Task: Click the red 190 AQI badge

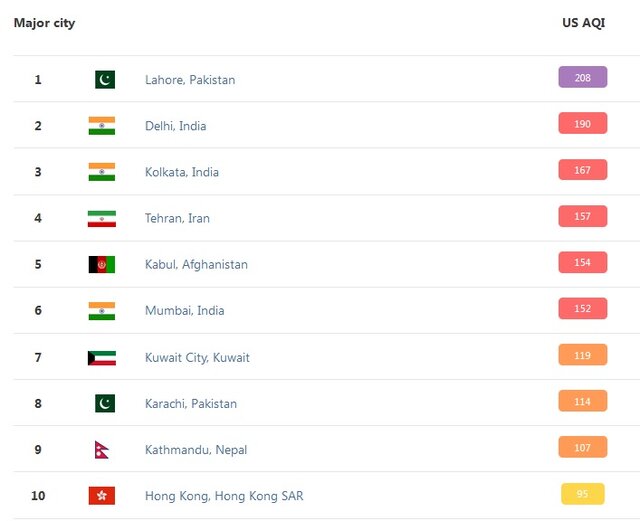Action: click(x=582, y=123)
